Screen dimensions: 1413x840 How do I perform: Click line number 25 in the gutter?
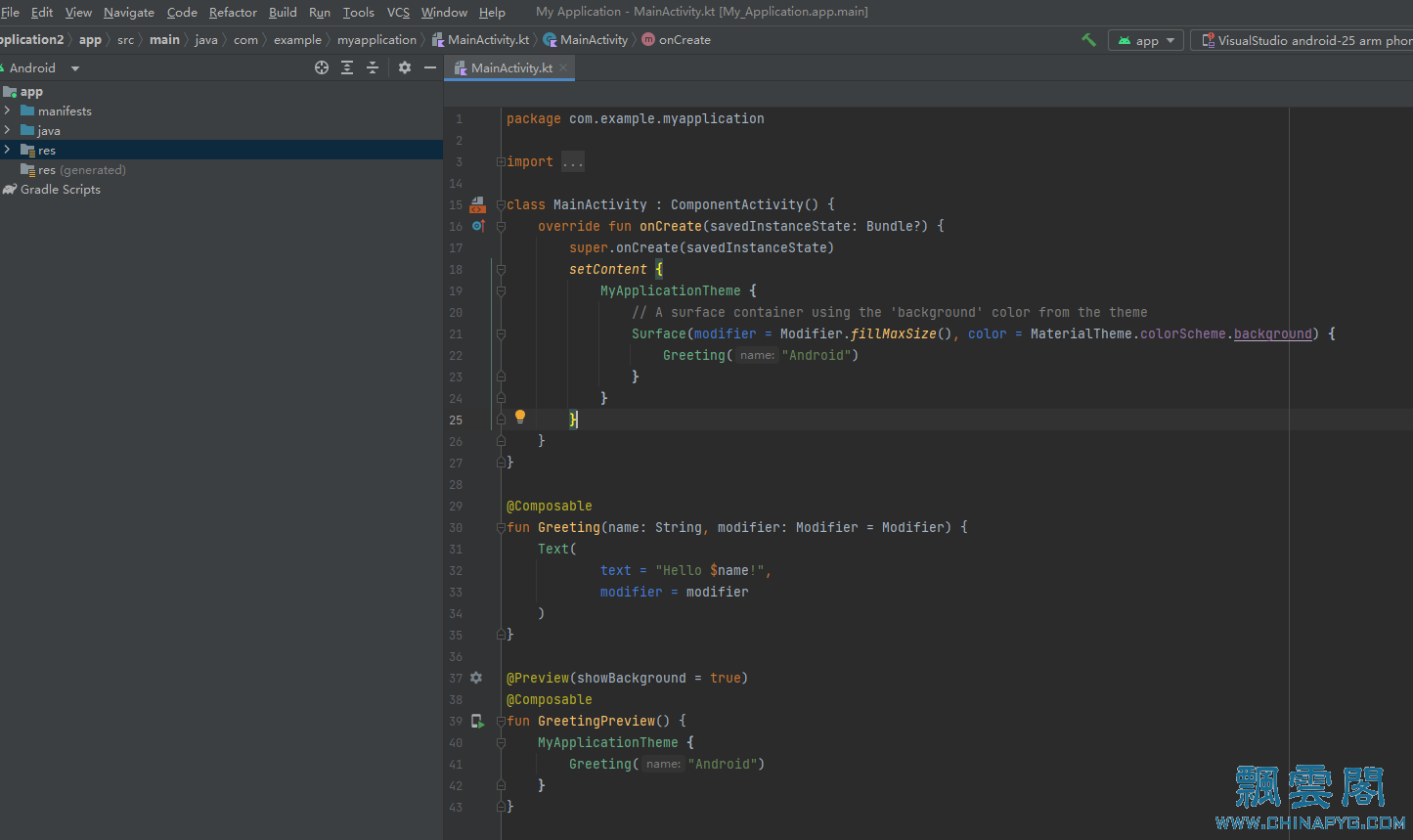click(x=456, y=420)
